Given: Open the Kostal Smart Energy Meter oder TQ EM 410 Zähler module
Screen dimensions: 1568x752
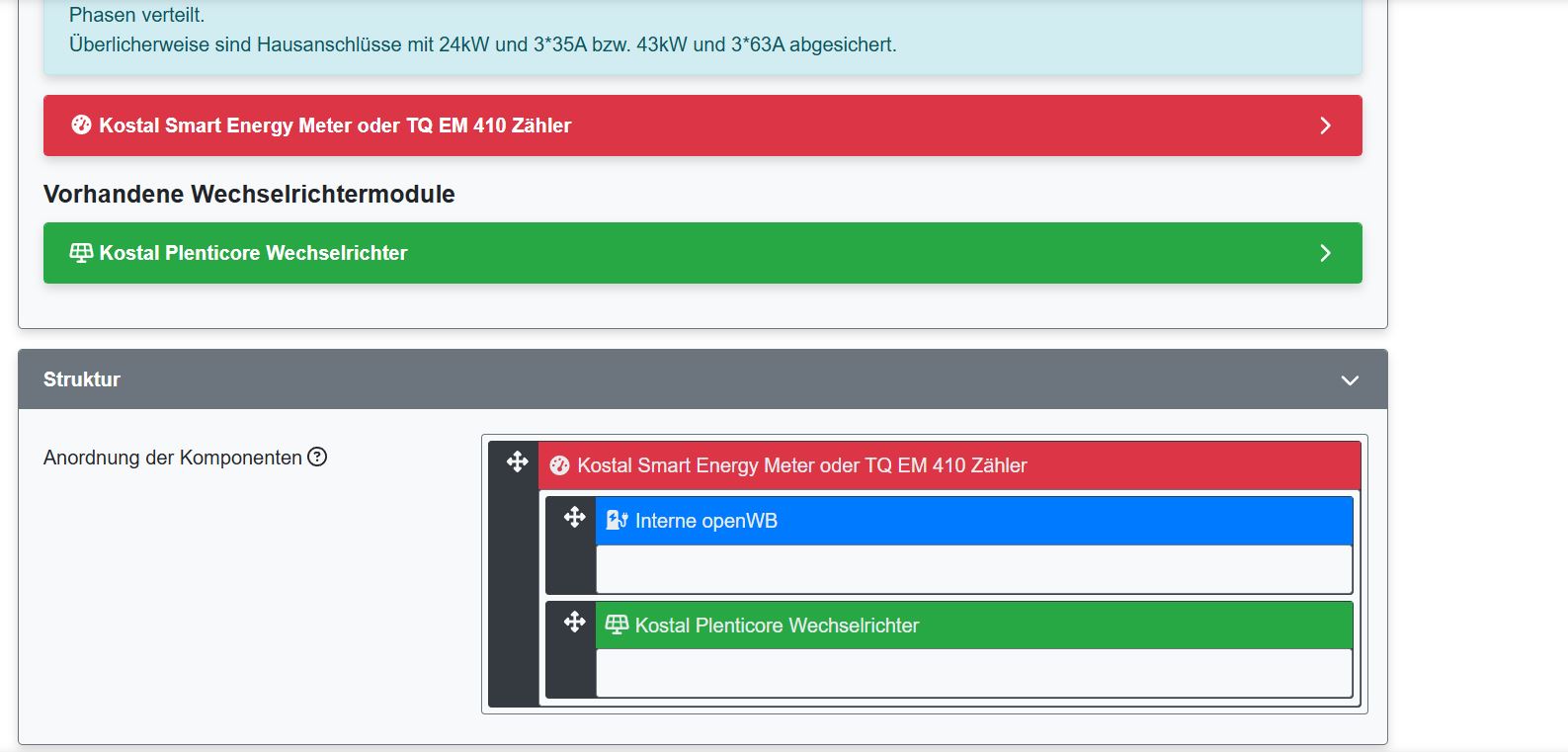Looking at the screenshot, I should (702, 125).
